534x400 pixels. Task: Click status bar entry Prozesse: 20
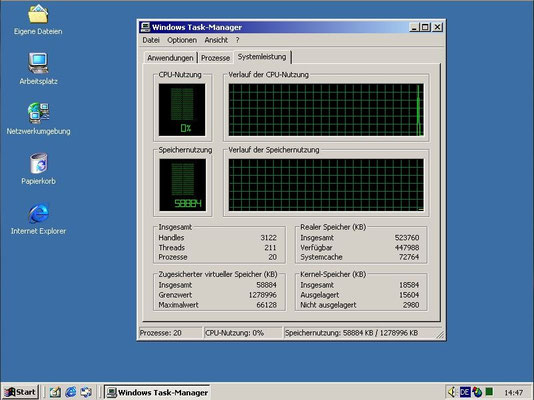coord(170,333)
